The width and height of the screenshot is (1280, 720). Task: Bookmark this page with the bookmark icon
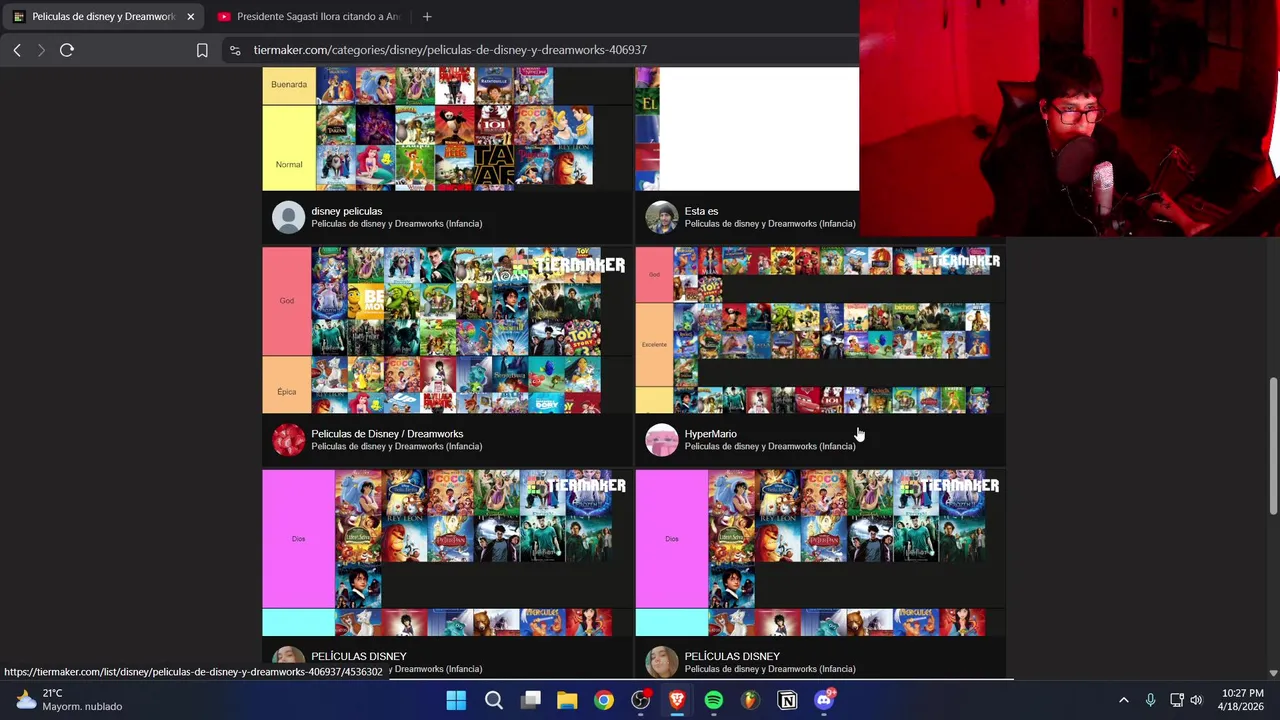pyautogui.click(x=202, y=50)
